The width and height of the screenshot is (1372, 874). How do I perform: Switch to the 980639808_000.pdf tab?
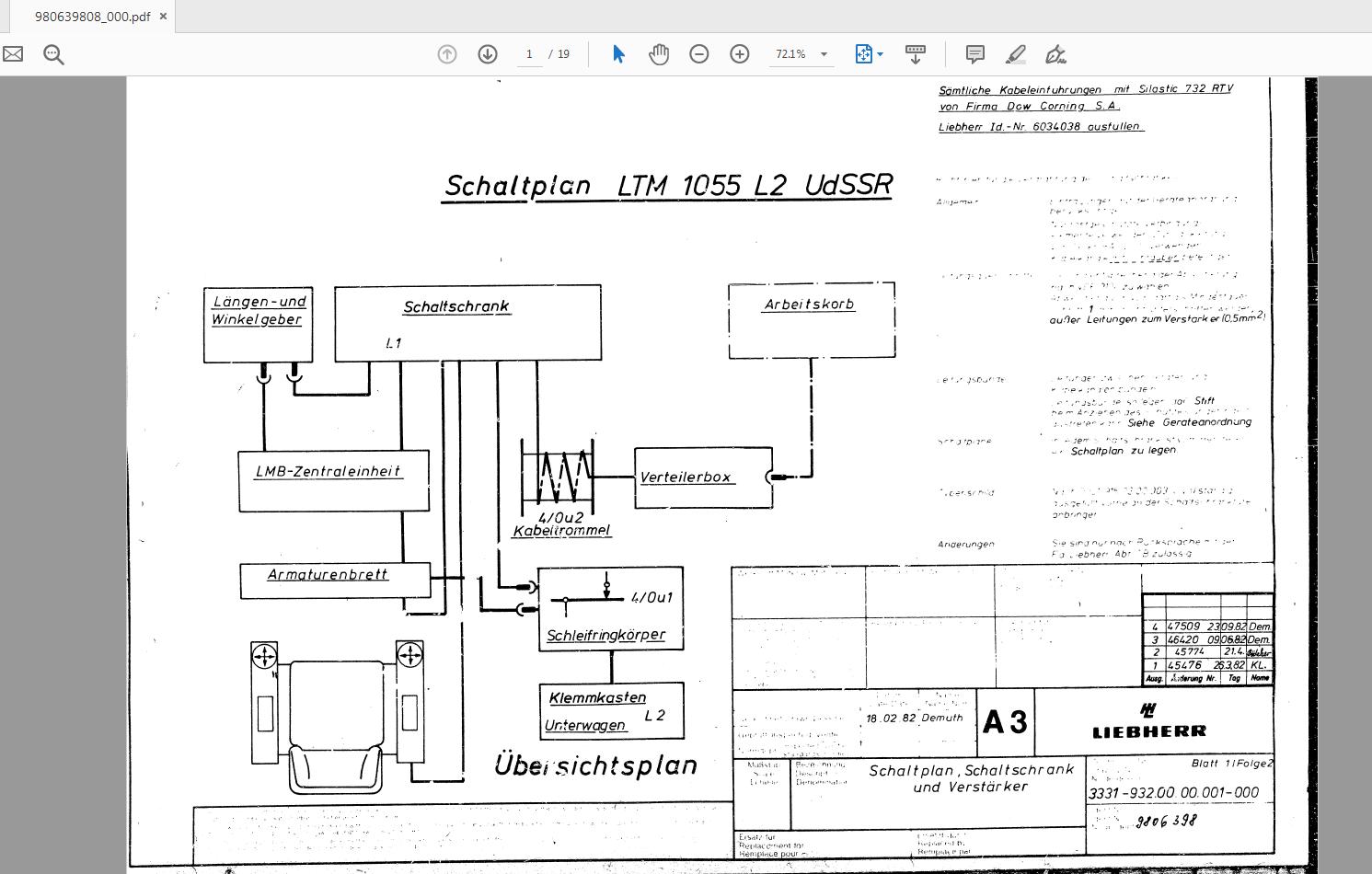92,16
